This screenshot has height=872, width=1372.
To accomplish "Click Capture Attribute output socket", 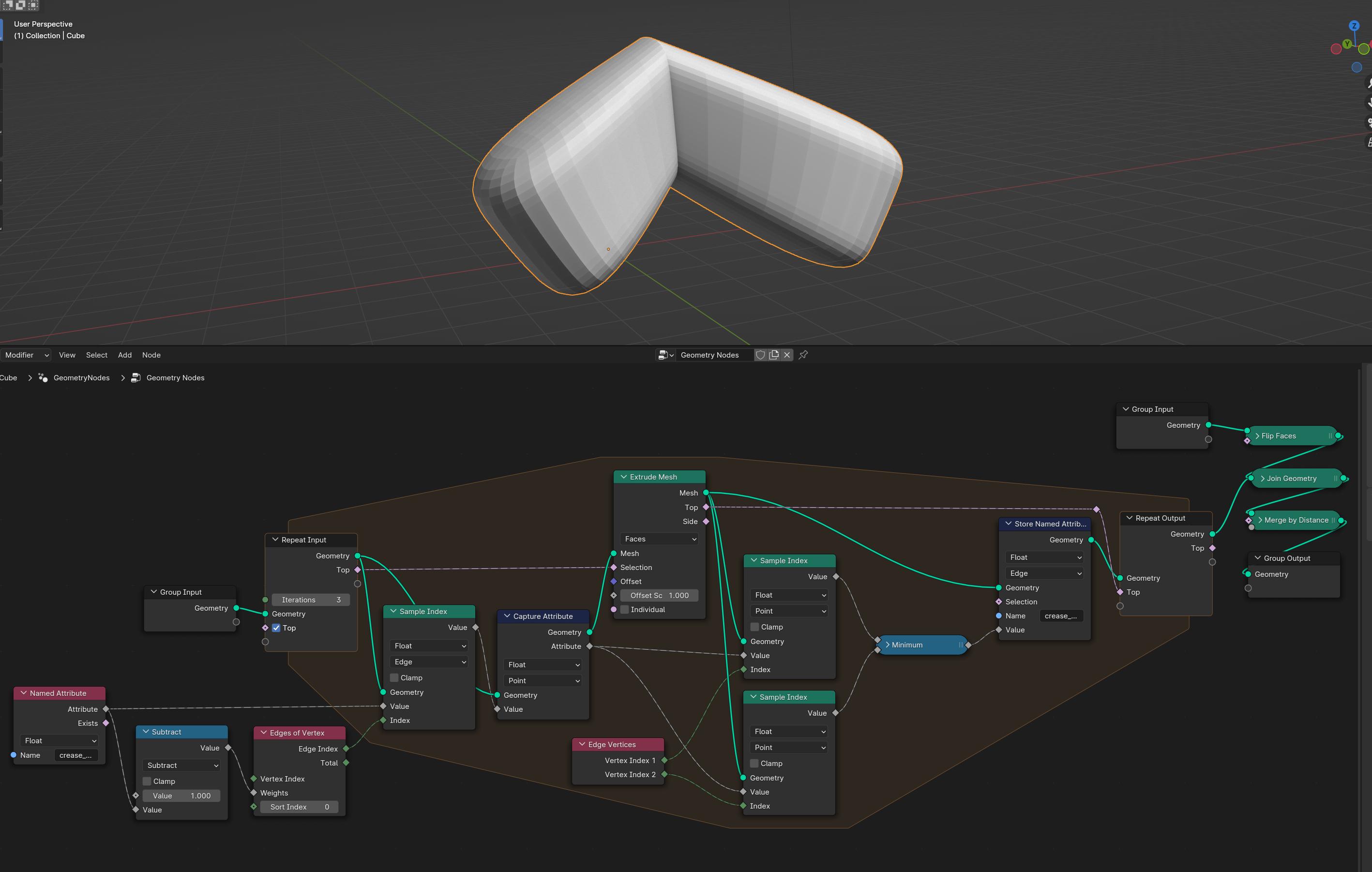I will [x=590, y=646].
